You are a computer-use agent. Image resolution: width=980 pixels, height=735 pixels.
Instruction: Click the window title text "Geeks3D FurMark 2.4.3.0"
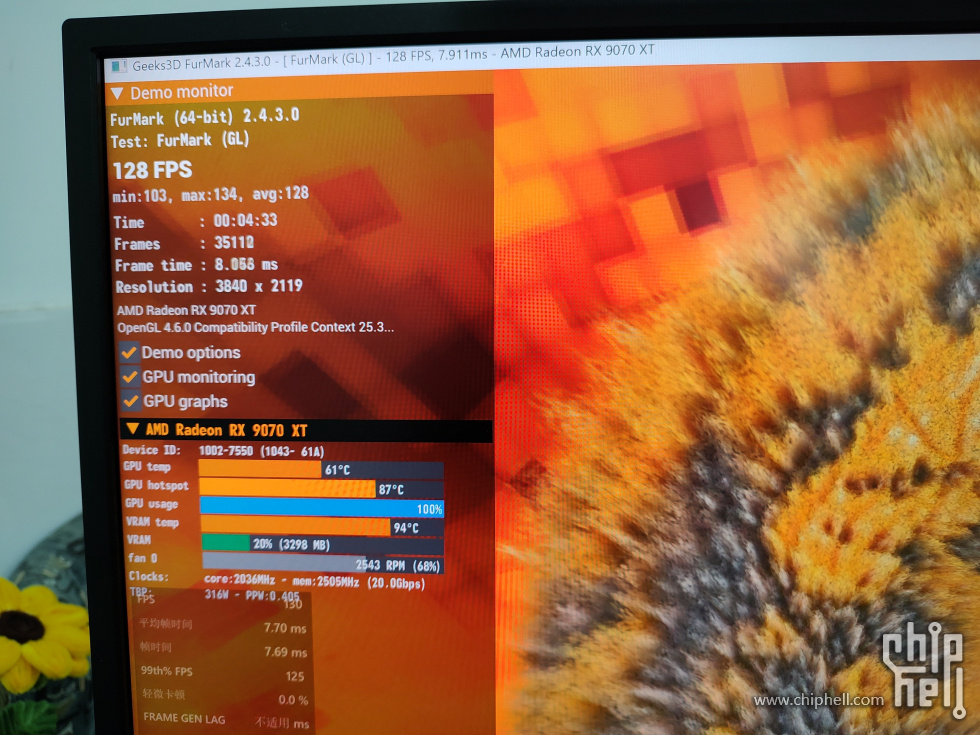pyautogui.click(x=202, y=63)
